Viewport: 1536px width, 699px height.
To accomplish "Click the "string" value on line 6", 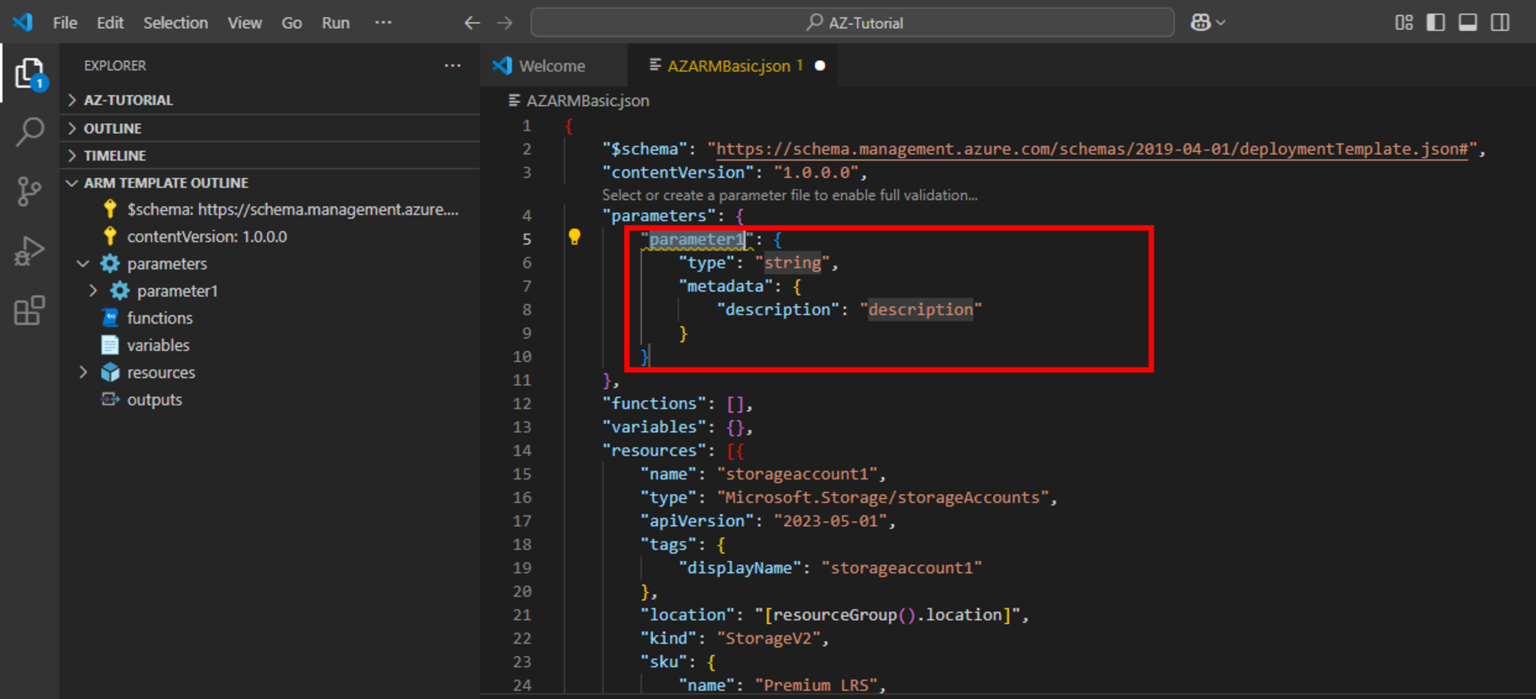I will [x=793, y=263].
